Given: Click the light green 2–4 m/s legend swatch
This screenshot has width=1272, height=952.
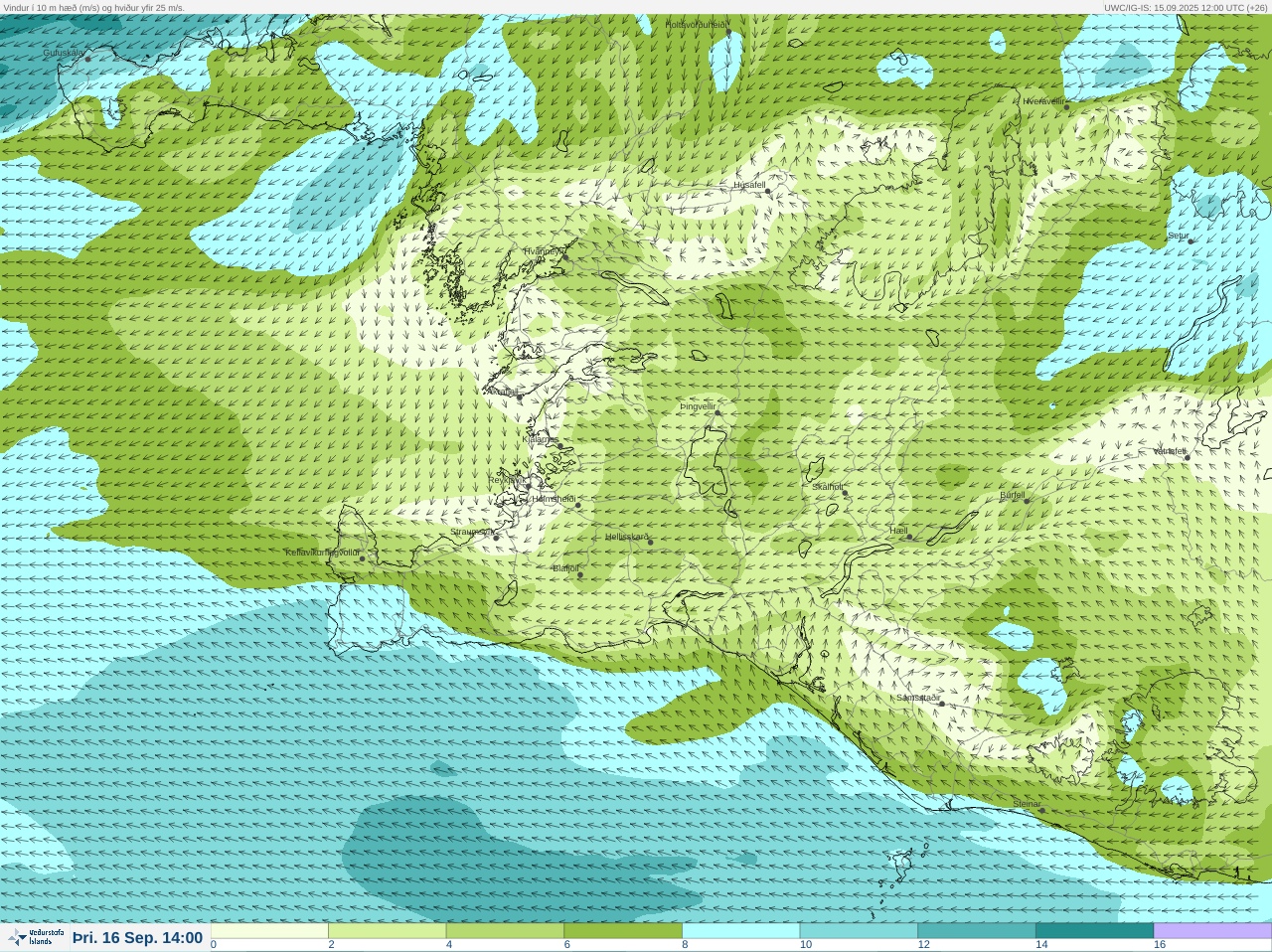Looking at the screenshot, I should [387, 931].
